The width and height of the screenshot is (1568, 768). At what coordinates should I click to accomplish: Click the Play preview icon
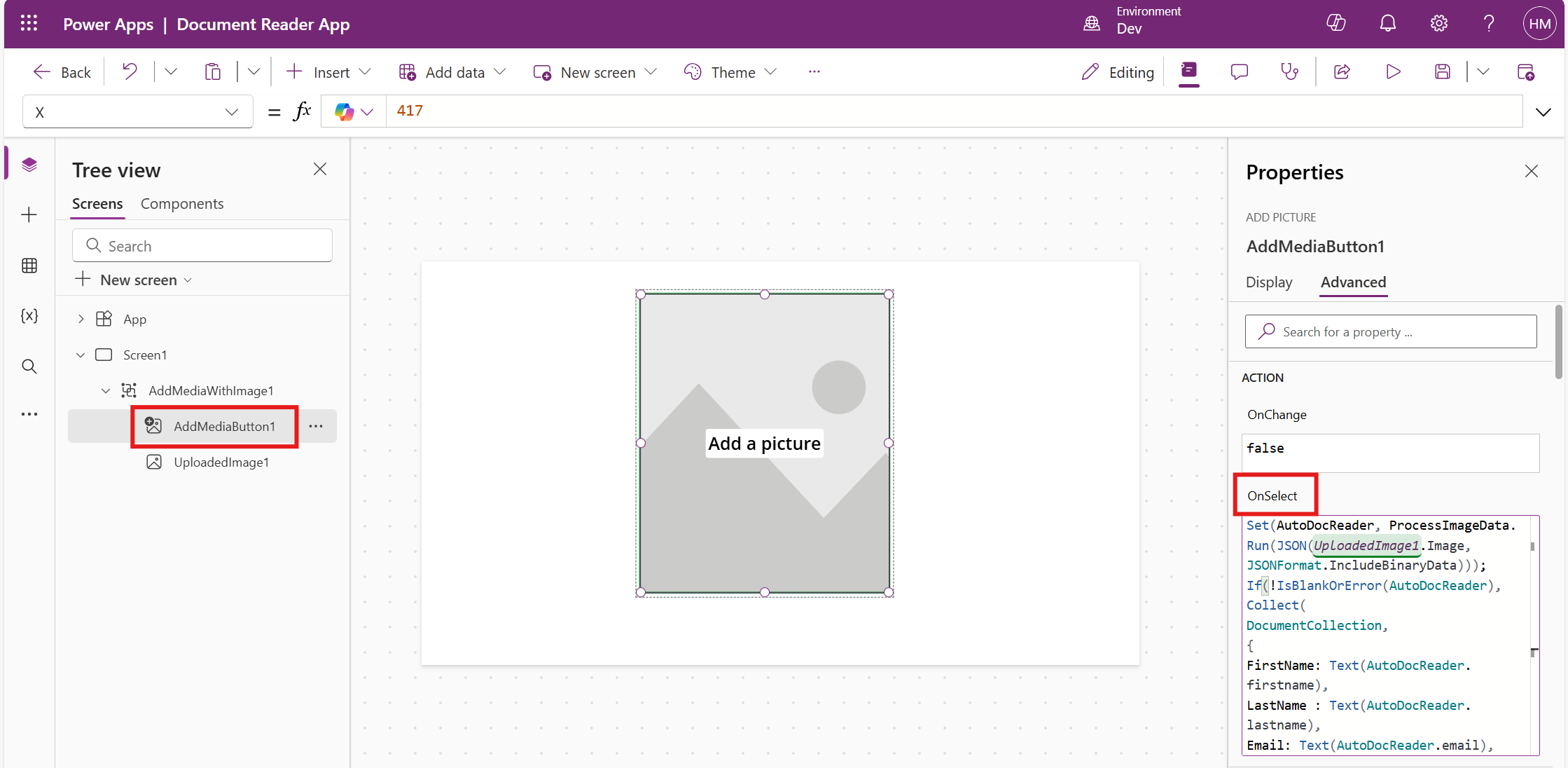pyautogui.click(x=1393, y=71)
